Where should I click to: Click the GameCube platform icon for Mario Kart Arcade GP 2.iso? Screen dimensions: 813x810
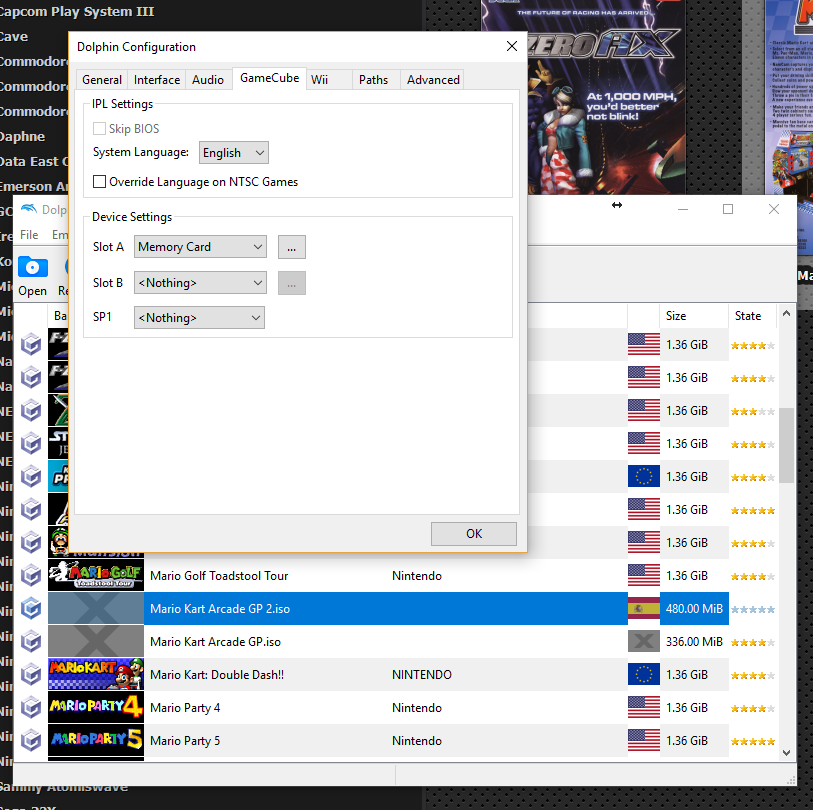point(31,608)
